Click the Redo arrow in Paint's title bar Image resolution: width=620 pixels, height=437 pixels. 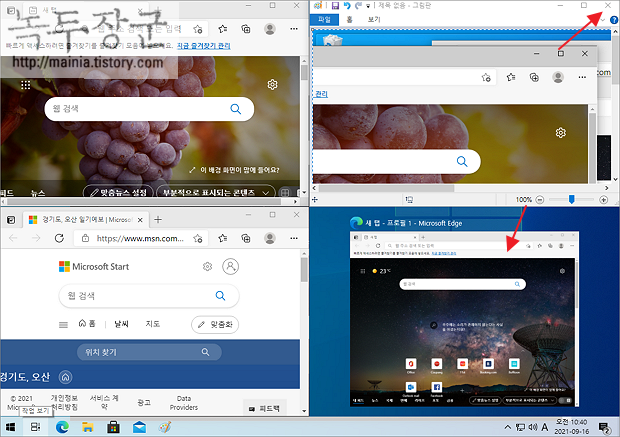coord(358,6)
